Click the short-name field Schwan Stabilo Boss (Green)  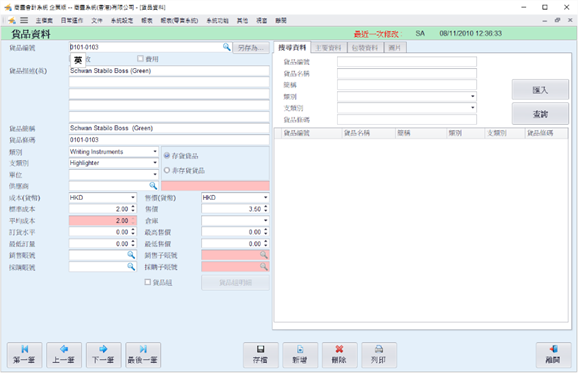tap(169, 128)
